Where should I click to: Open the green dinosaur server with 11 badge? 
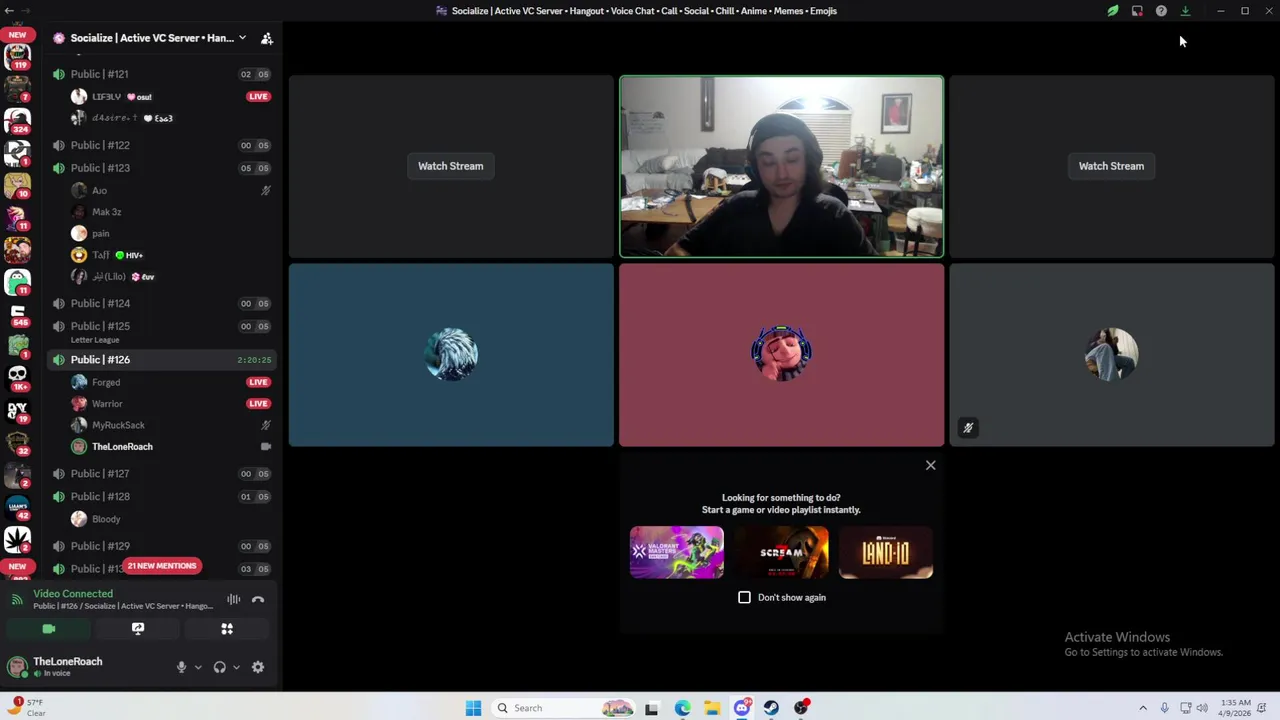pos(17,283)
